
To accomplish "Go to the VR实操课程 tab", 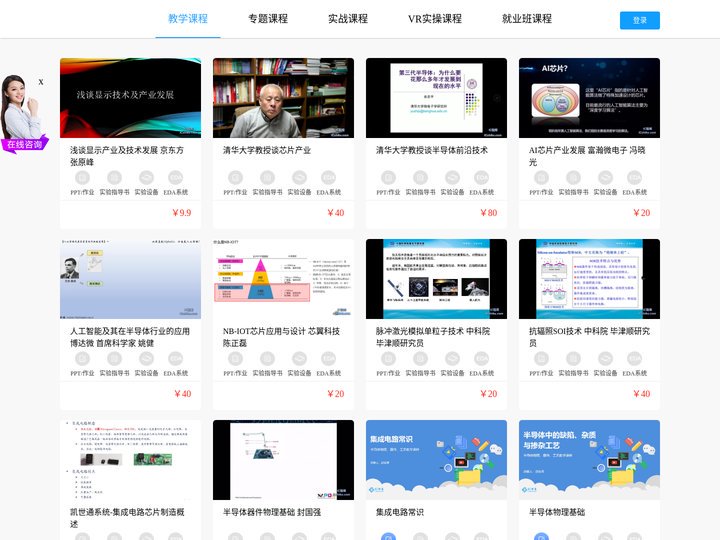I will pos(435,19).
